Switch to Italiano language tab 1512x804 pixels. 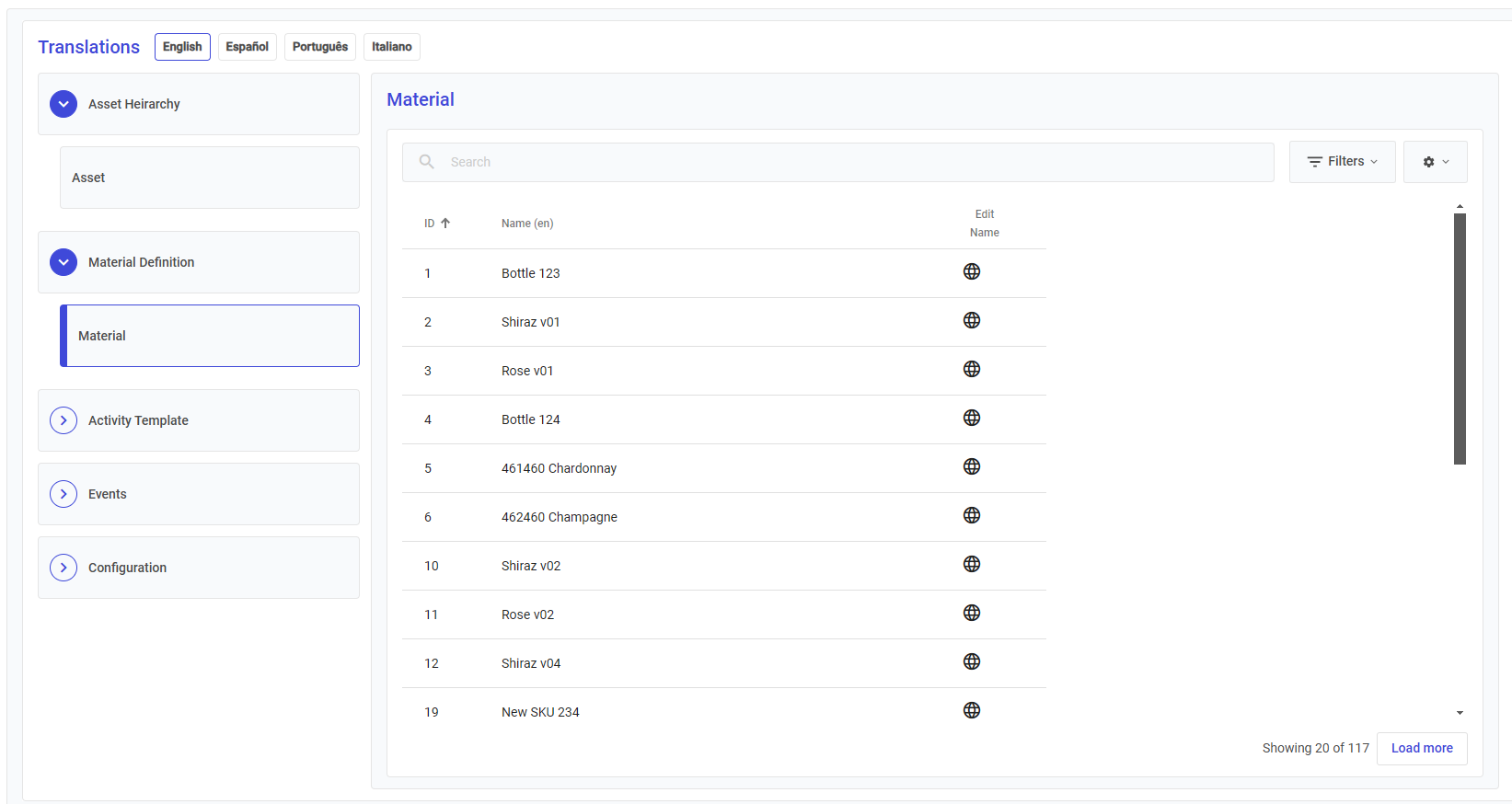pos(391,47)
